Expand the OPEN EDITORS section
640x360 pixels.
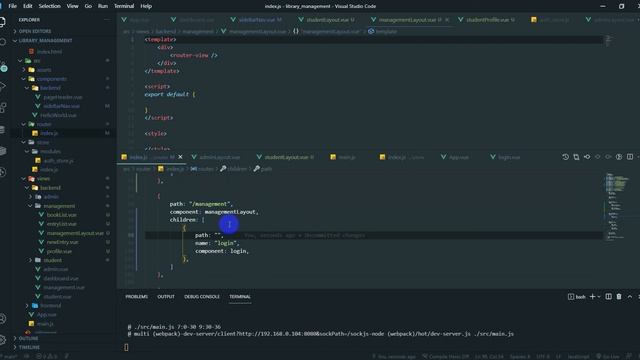tap(35, 31)
